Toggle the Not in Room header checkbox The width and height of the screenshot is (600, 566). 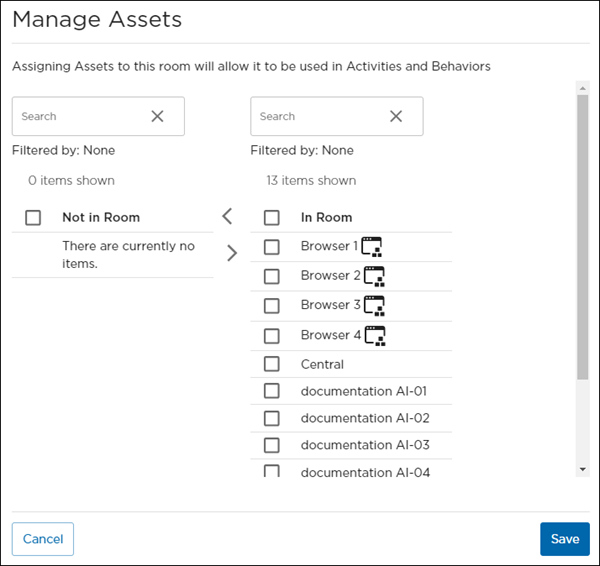pos(33,217)
